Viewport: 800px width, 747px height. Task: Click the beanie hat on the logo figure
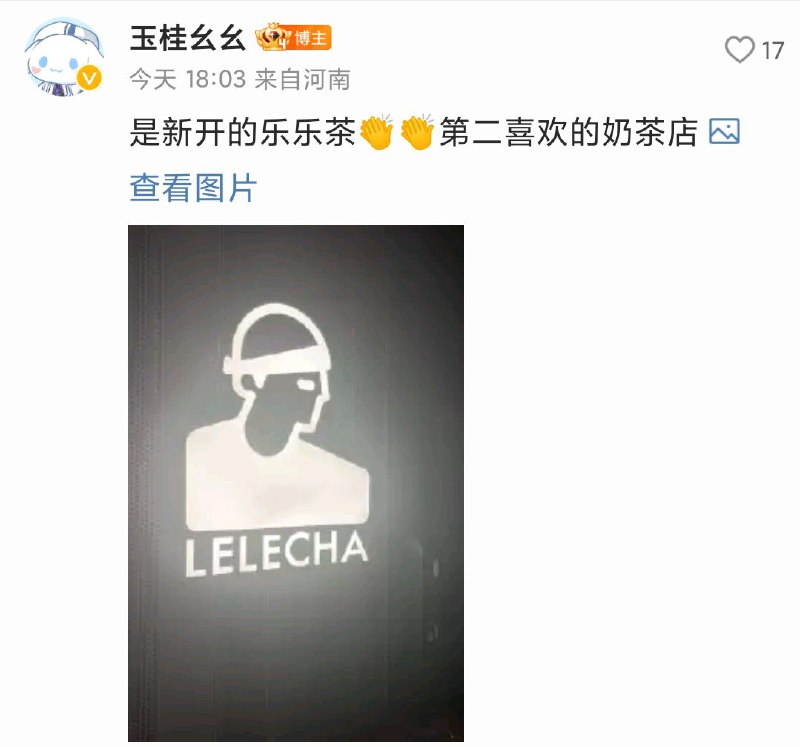(278, 339)
